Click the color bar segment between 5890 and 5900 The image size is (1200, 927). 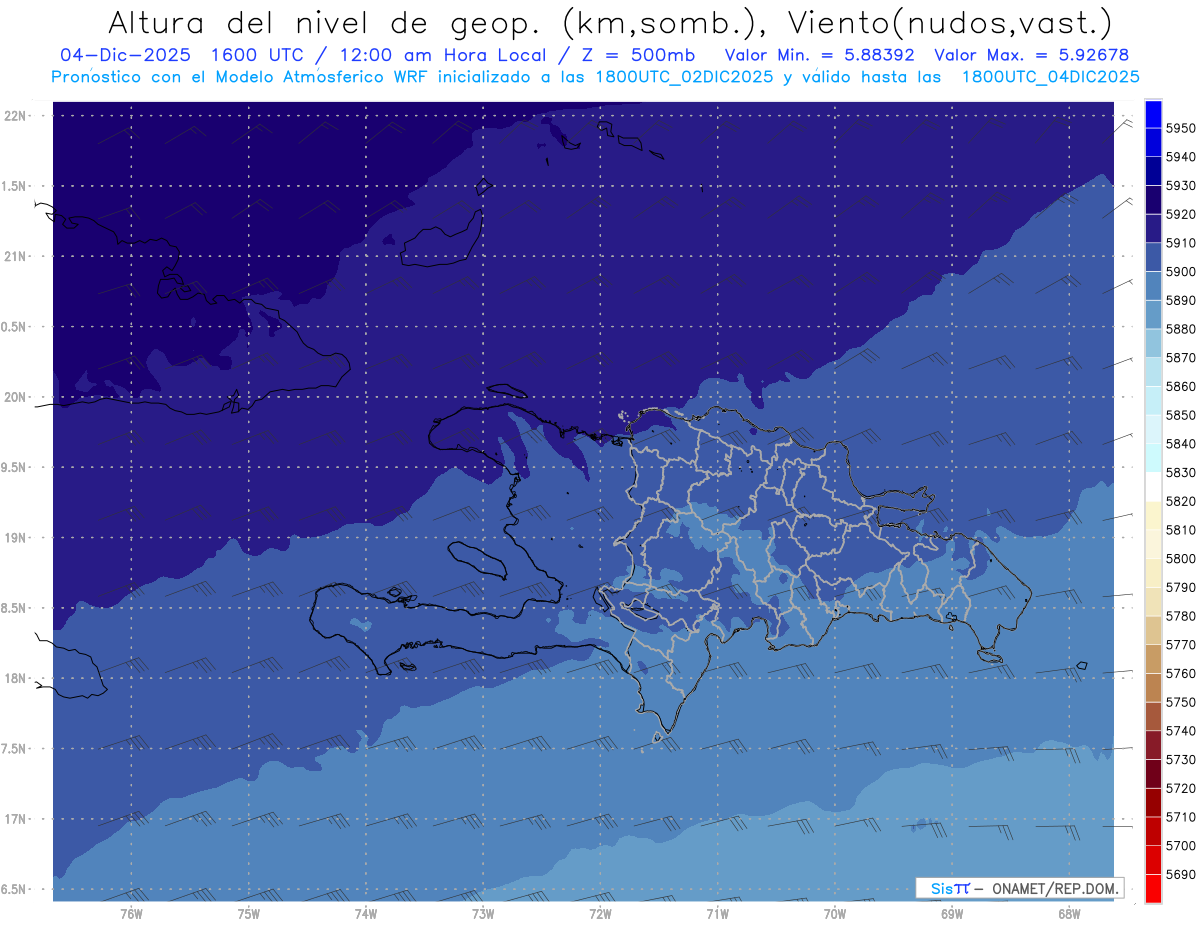pos(1153,286)
